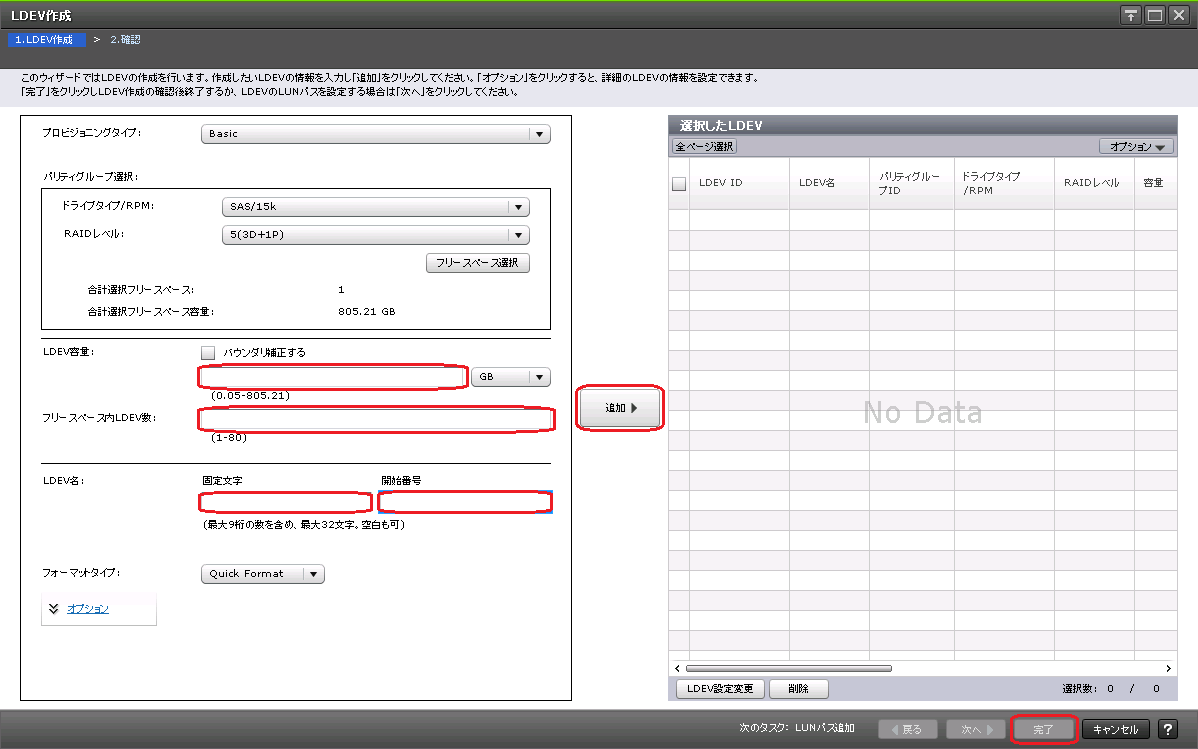This screenshot has width=1198, height=749.
Task: Check the select-all checkbox in table header
Action: point(679,184)
